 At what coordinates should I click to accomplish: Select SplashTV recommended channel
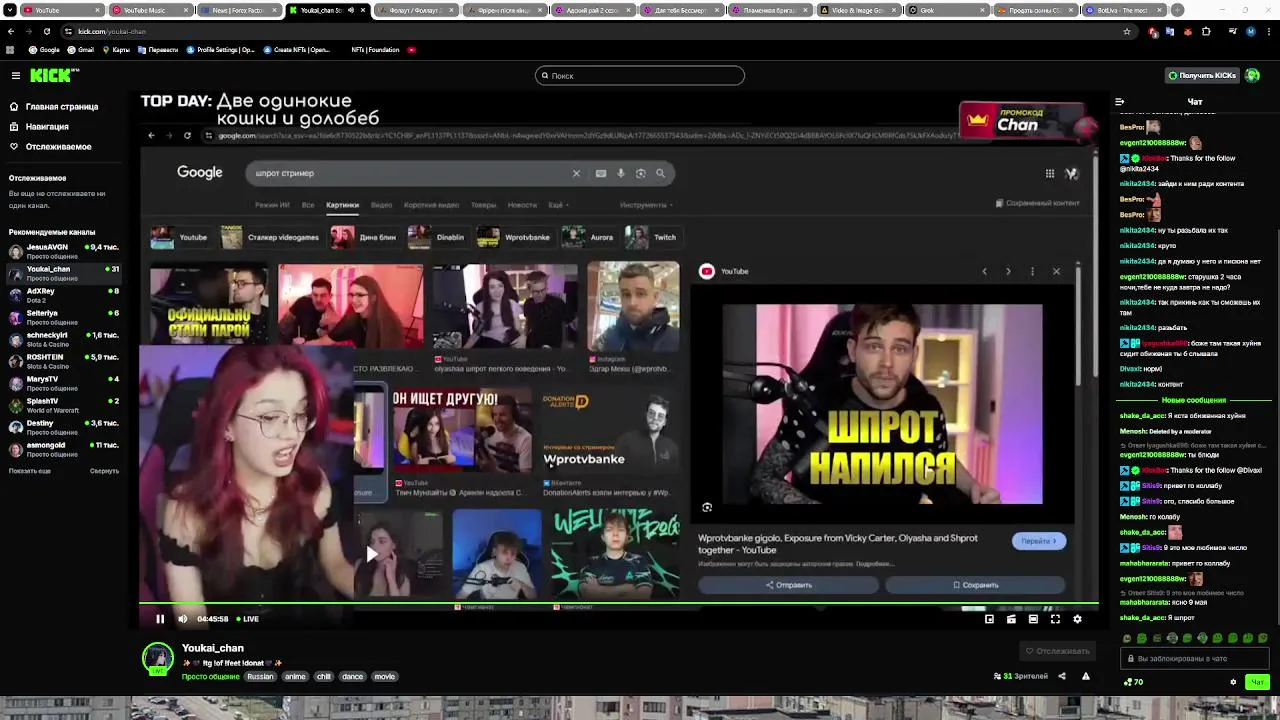(65, 405)
